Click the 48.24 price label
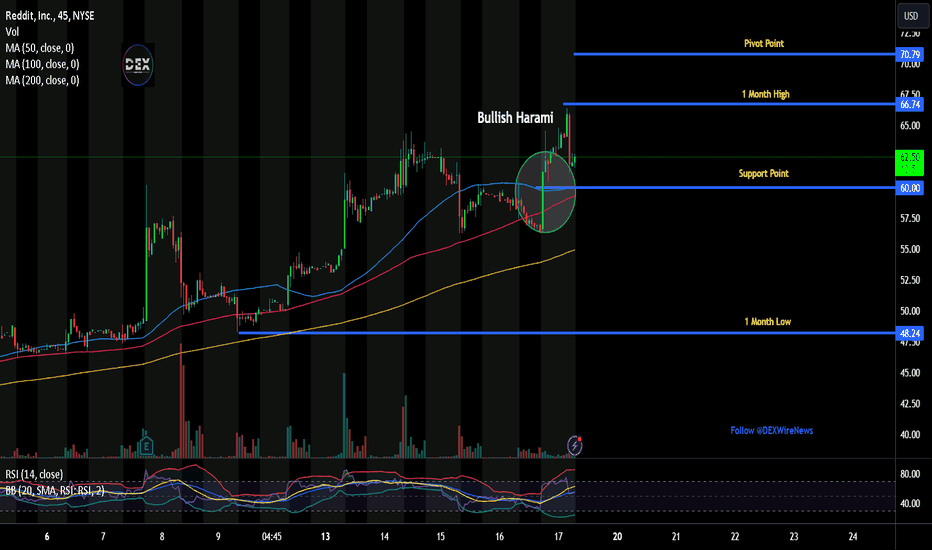 910,334
